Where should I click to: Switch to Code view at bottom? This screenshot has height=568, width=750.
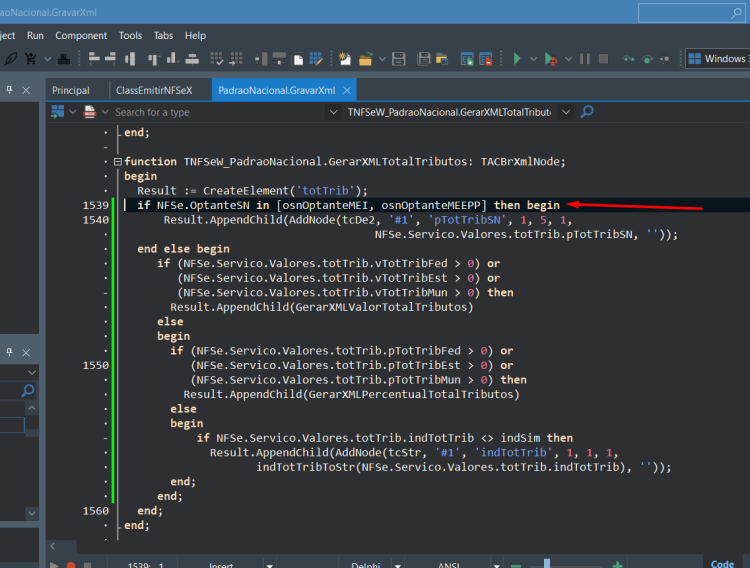pos(722,564)
